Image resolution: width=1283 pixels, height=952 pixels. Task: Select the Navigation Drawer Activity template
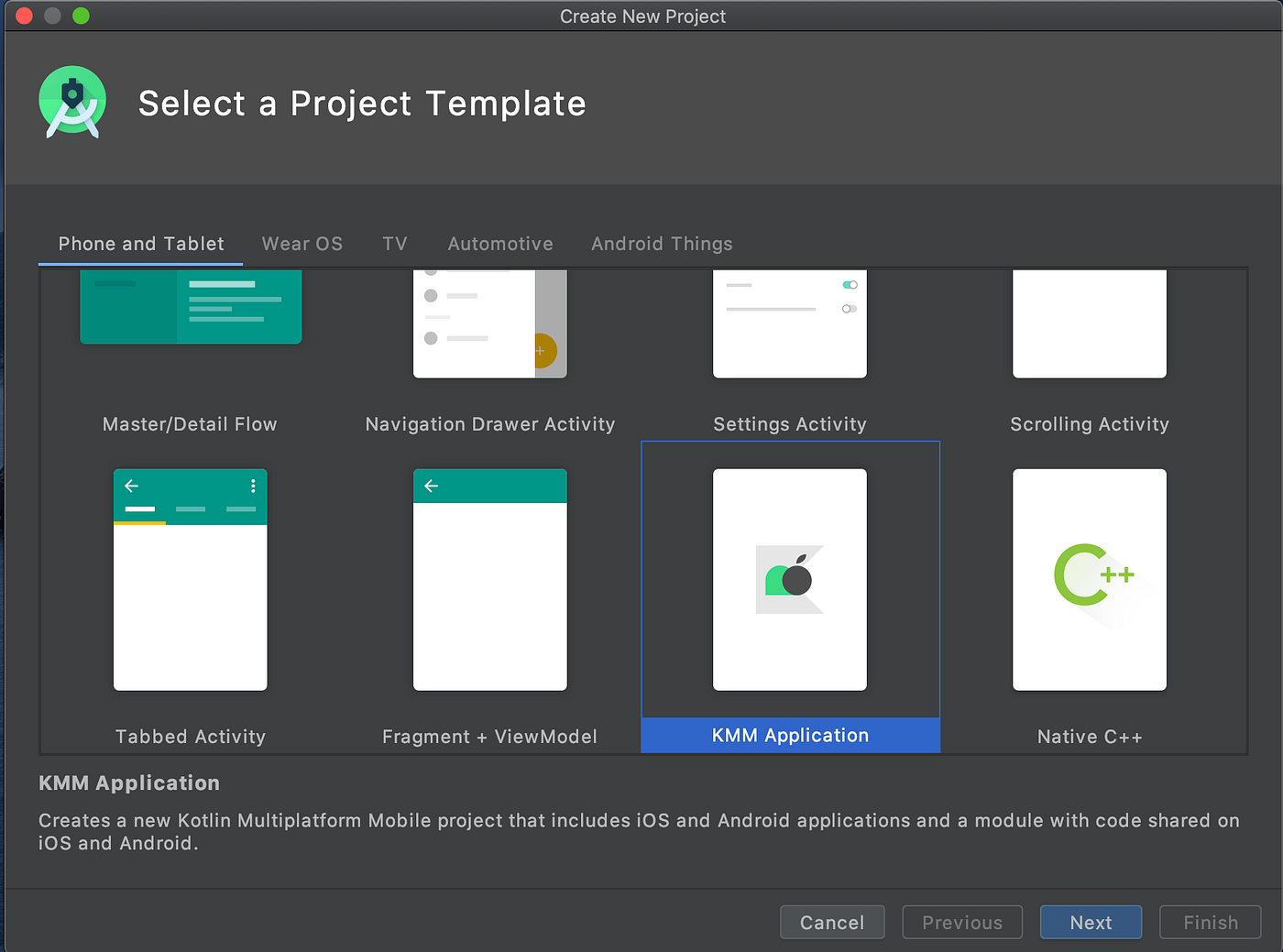point(489,323)
